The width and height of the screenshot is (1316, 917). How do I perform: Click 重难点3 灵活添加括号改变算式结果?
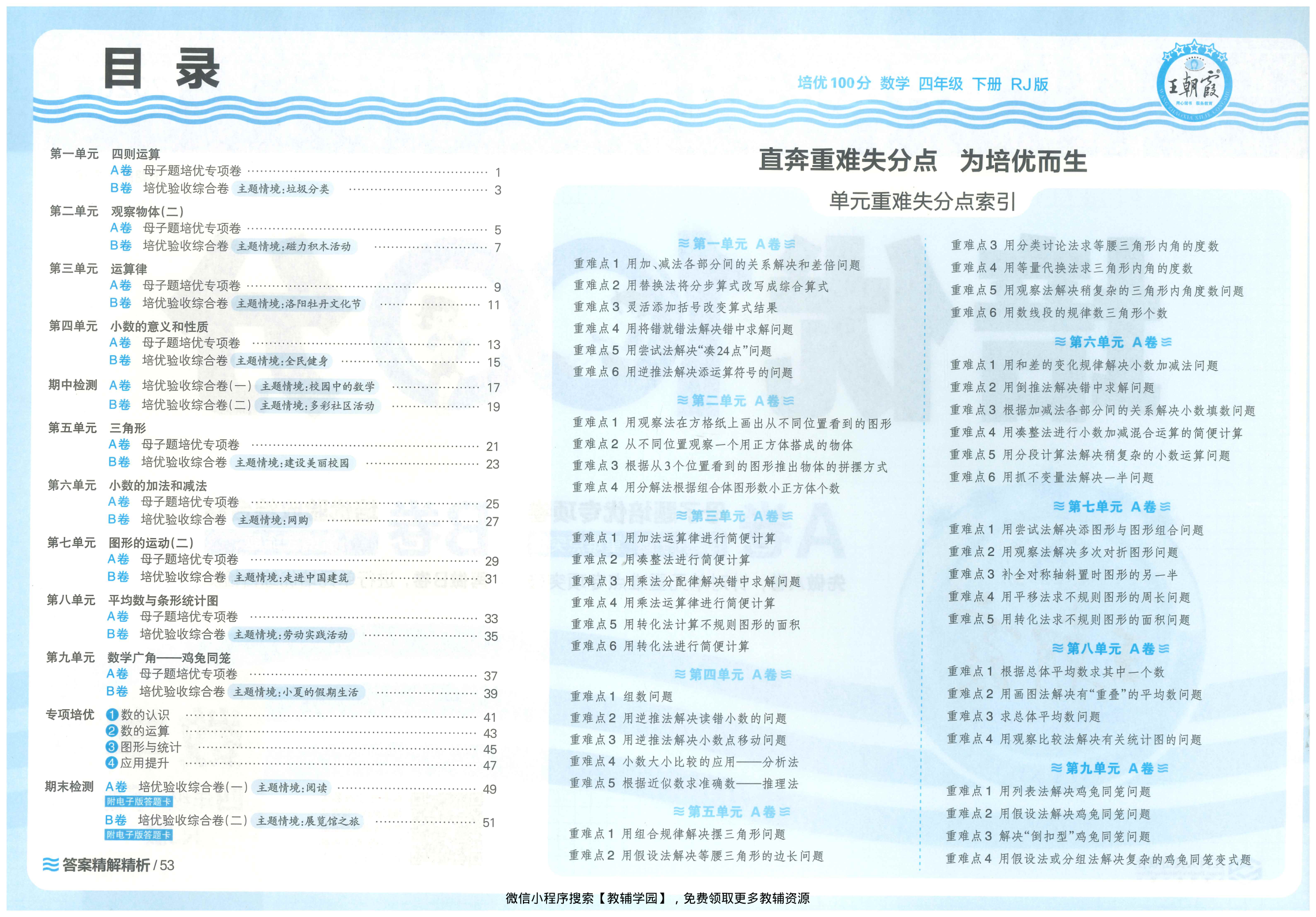[x=675, y=307]
